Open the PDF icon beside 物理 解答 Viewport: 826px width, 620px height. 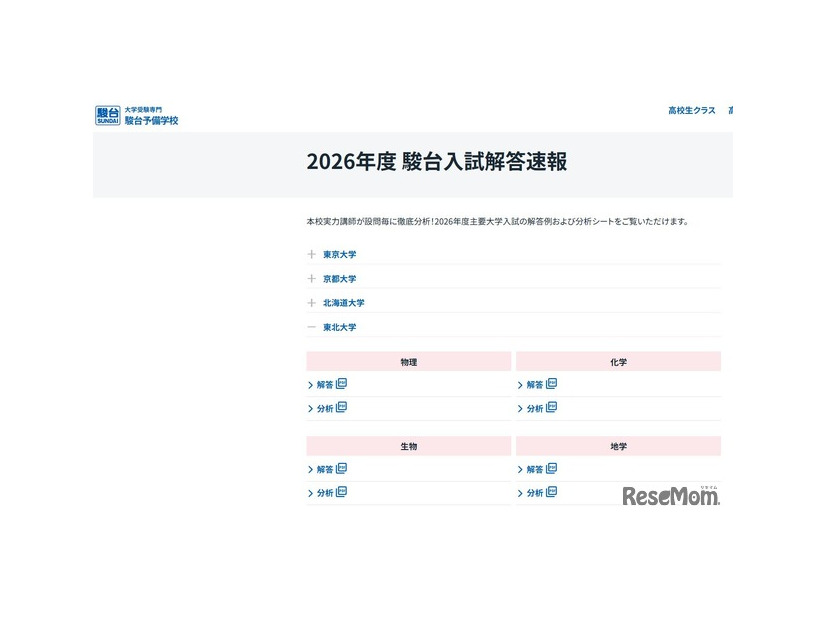pos(341,384)
